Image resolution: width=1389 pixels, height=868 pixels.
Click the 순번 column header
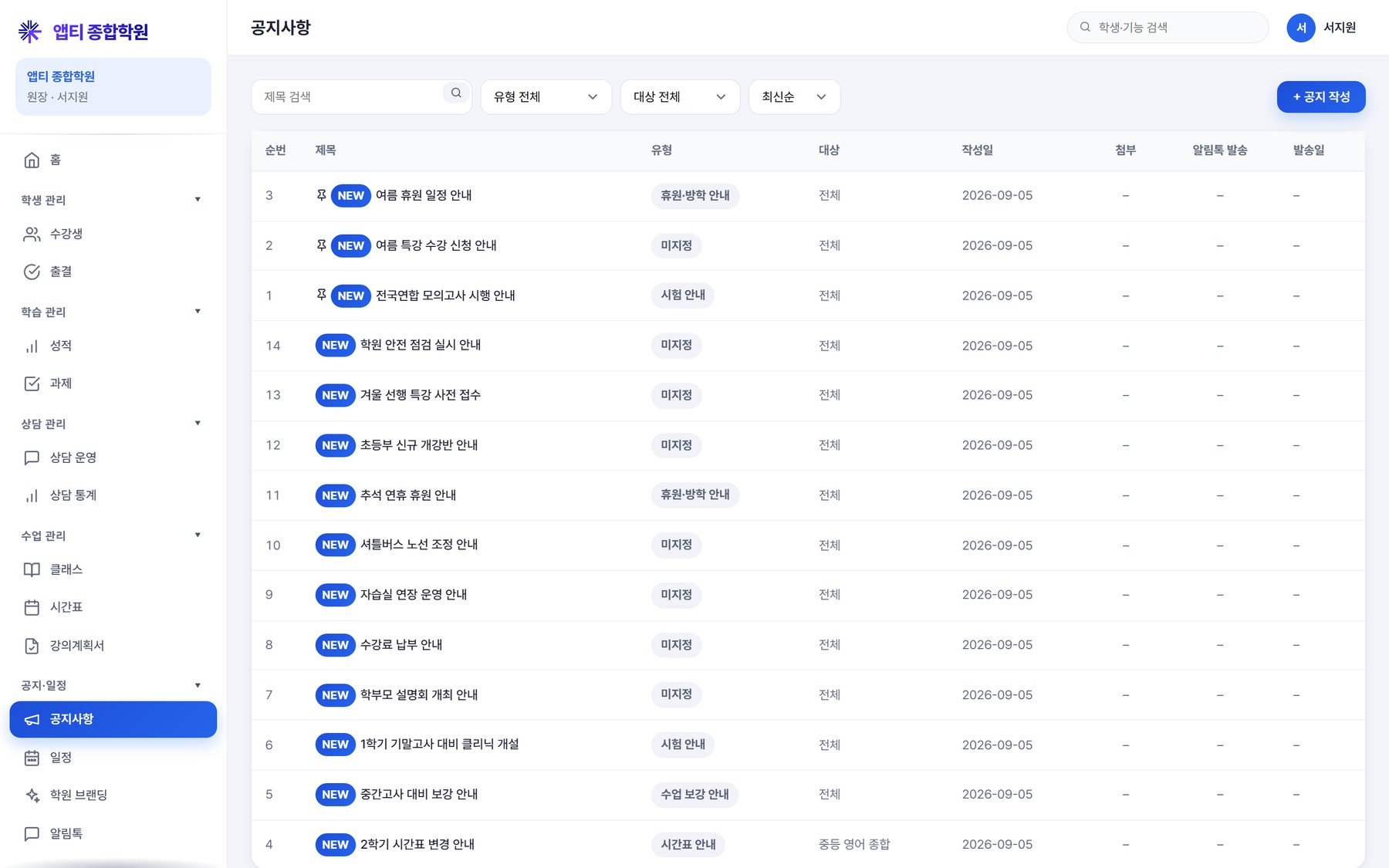click(x=275, y=150)
